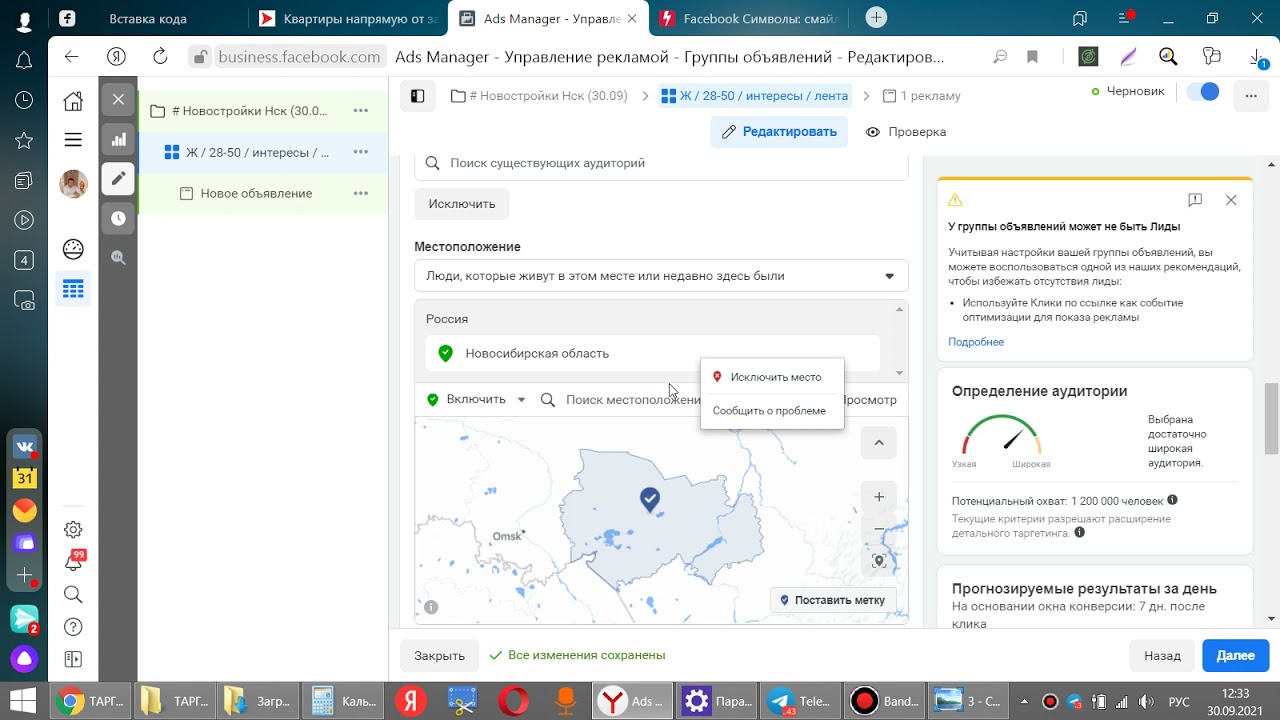Choose Исключить место from context menu
The image size is (1280, 720).
(775, 377)
